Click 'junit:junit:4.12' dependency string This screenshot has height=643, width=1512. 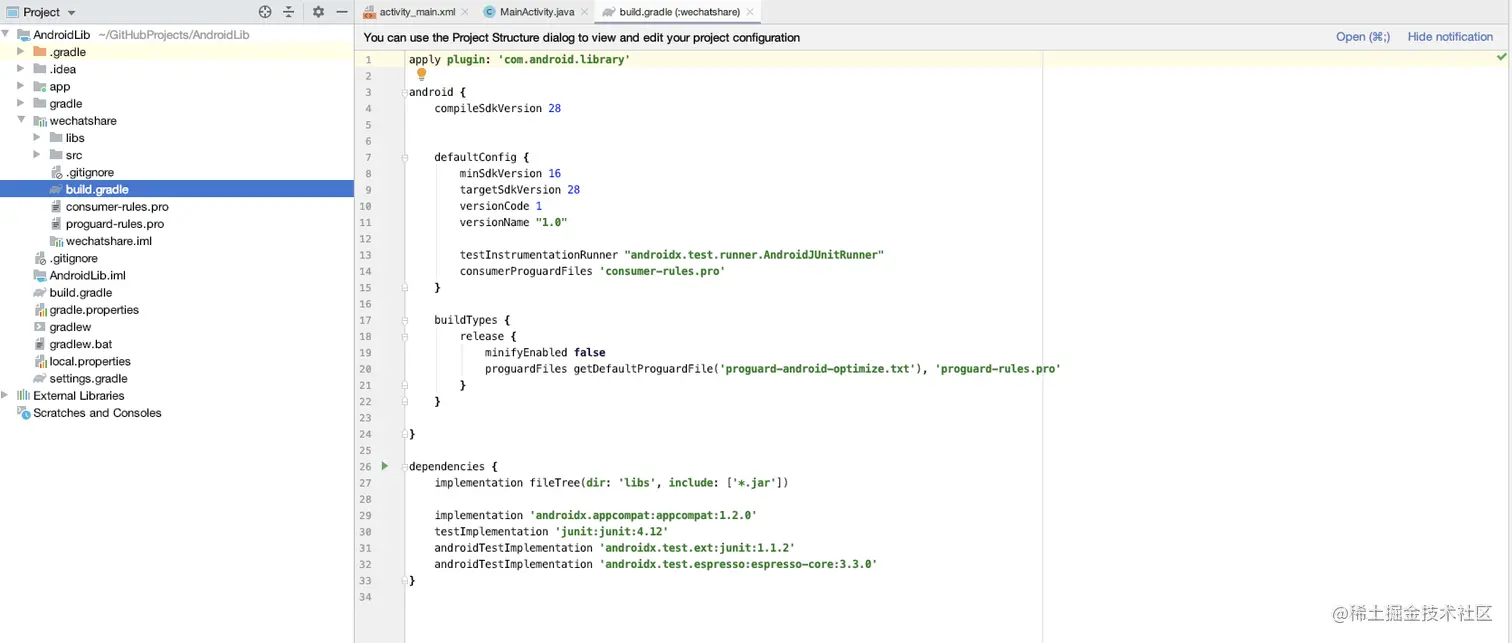click(x=611, y=531)
